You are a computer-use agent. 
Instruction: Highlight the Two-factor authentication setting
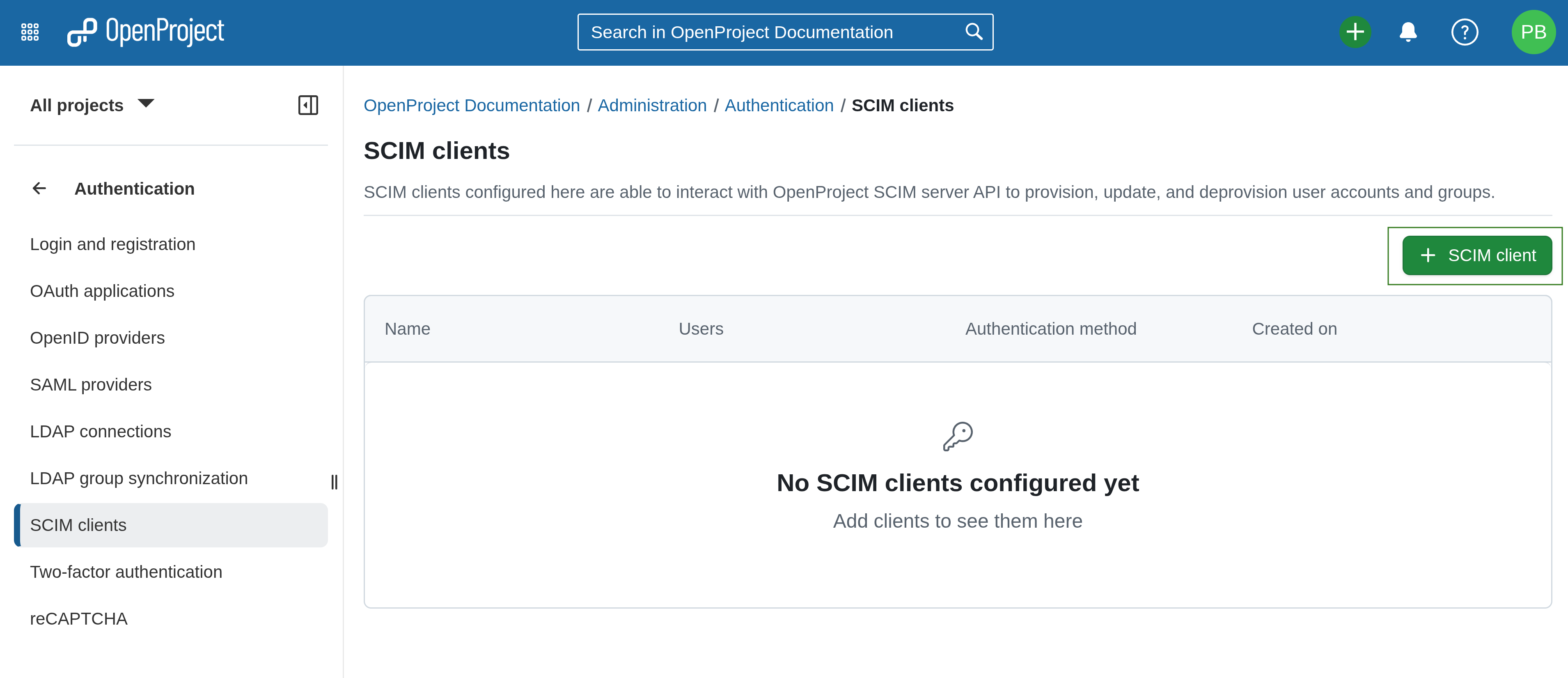[126, 571]
